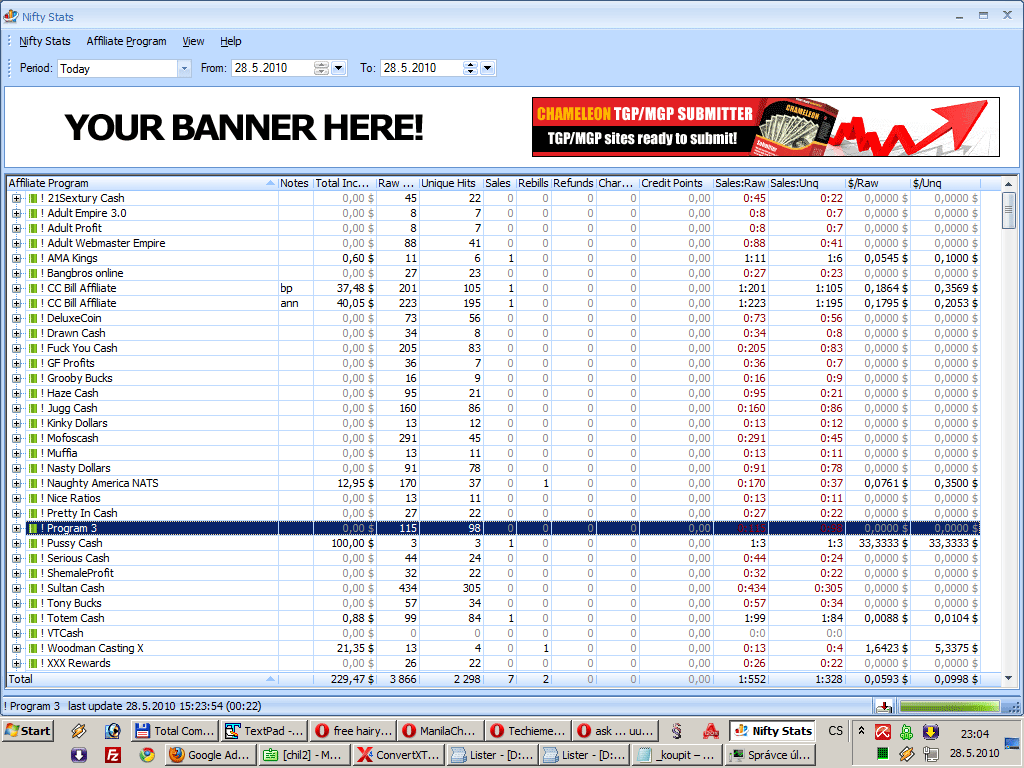Image resolution: width=1024 pixels, height=768 pixels.
Task: Open the Lister taskbar button next to ConvertXT
Action: pos(492,755)
